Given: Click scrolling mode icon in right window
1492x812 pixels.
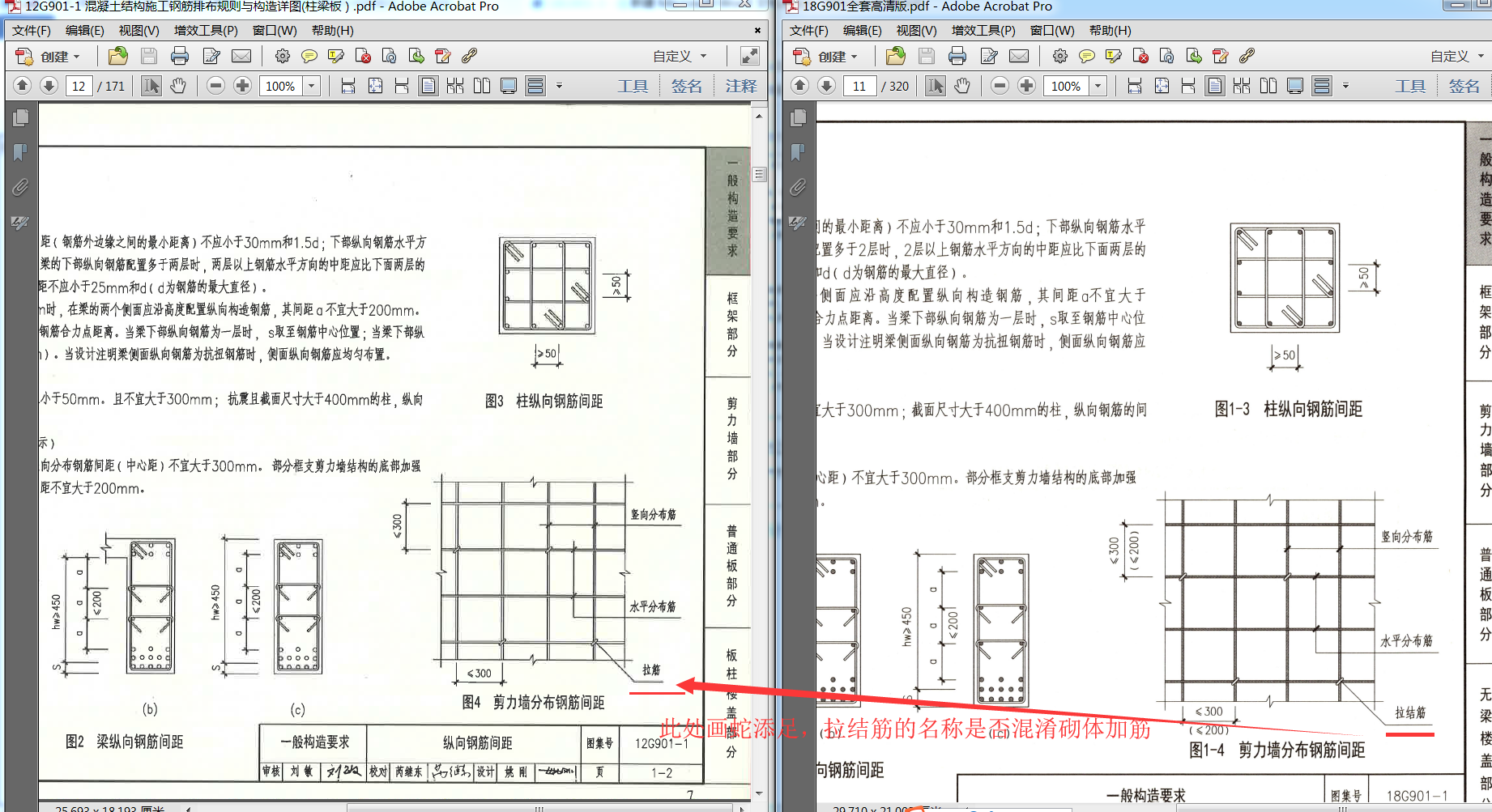Looking at the screenshot, I should [1322, 85].
